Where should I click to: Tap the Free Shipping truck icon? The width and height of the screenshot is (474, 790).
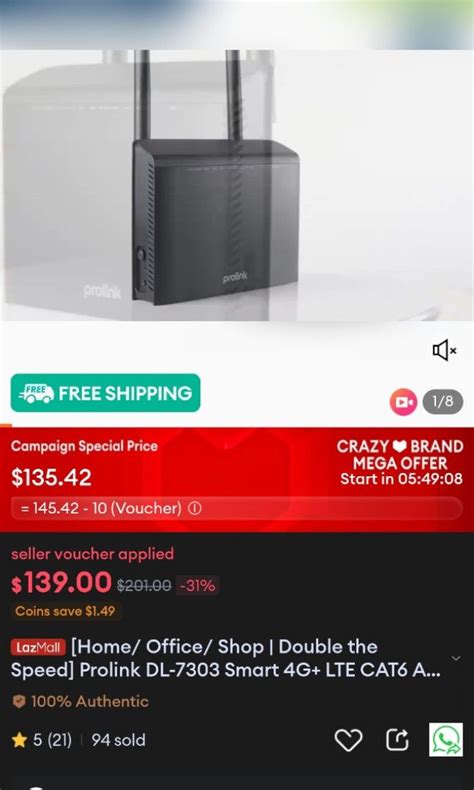[36, 392]
